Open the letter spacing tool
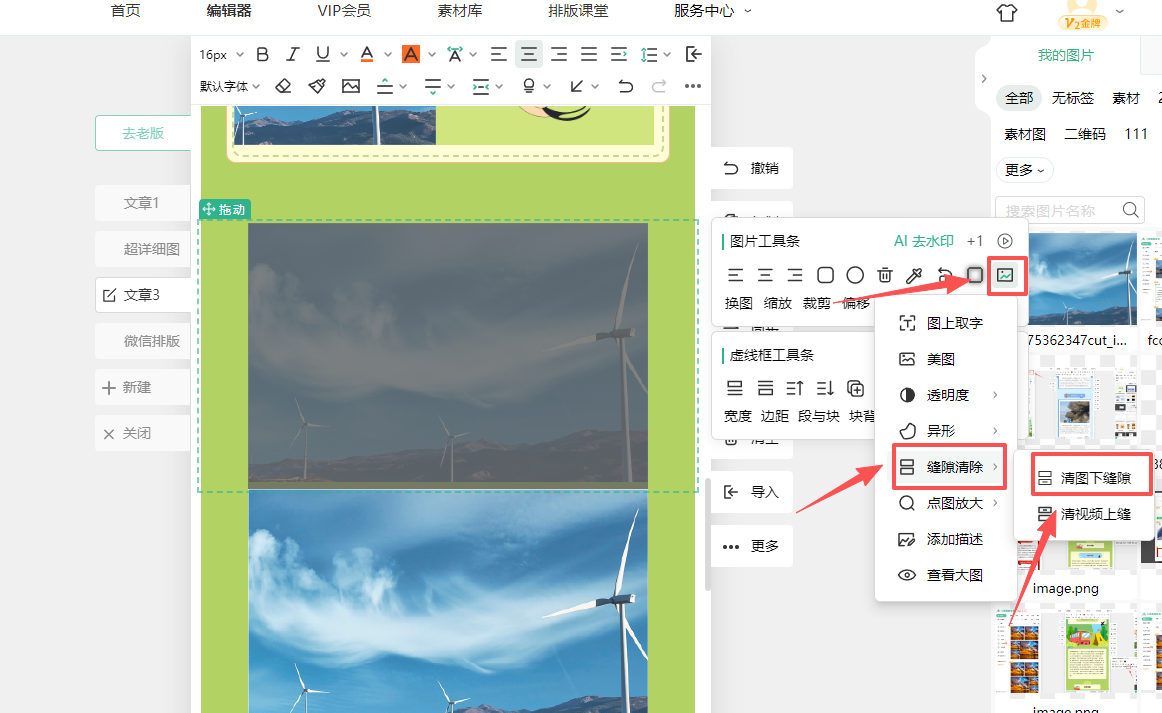 (x=454, y=54)
